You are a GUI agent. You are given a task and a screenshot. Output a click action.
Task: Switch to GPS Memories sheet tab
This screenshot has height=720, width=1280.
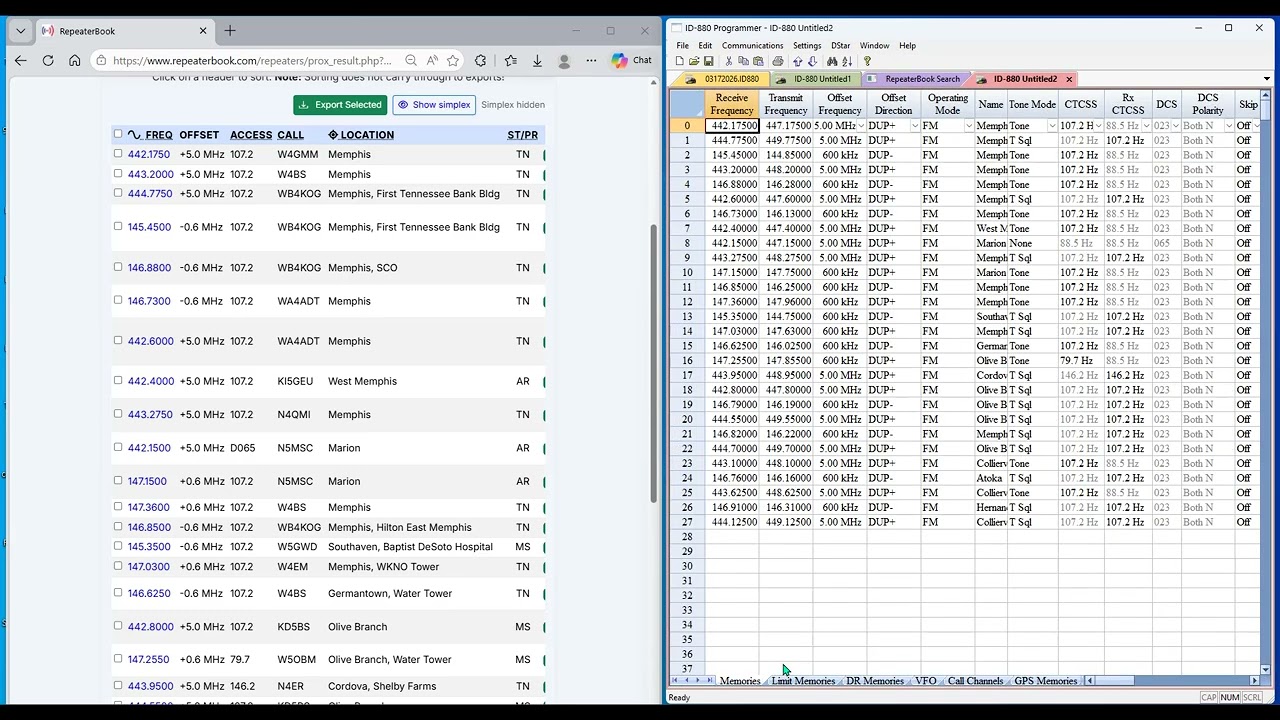pyautogui.click(x=1045, y=681)
